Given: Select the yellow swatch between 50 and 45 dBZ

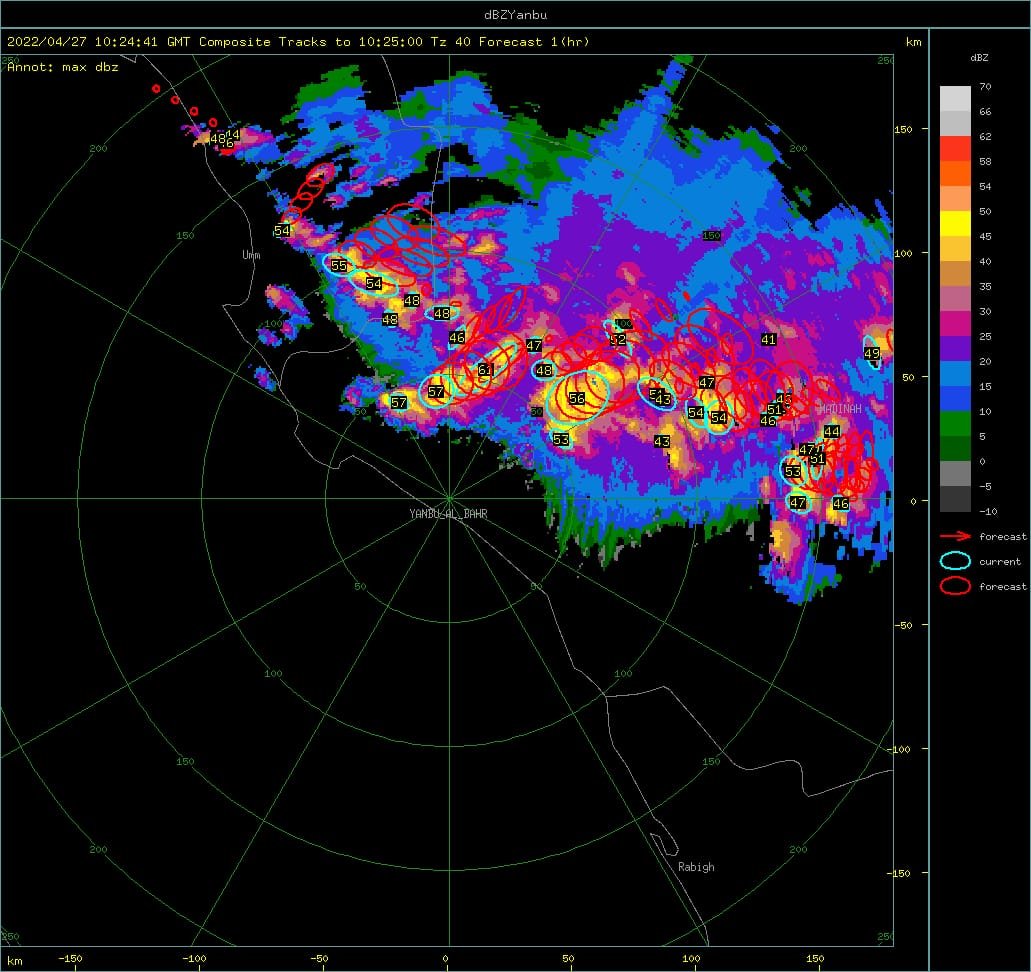Looking at the screenshot, I should pos(955,224).
